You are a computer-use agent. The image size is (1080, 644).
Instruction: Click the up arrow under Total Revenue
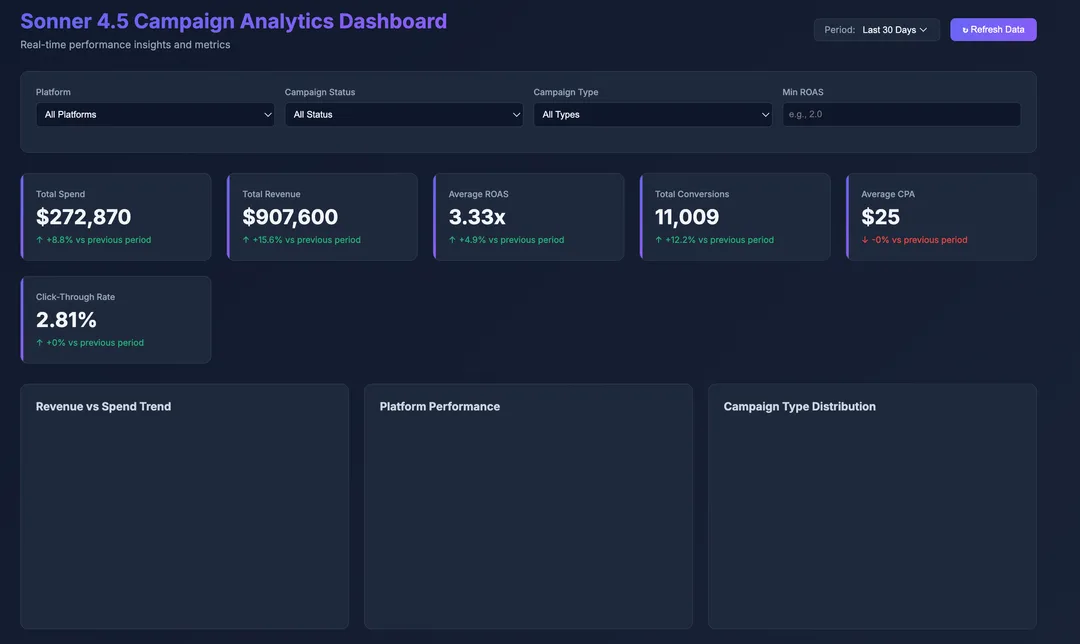pos(246,240)
